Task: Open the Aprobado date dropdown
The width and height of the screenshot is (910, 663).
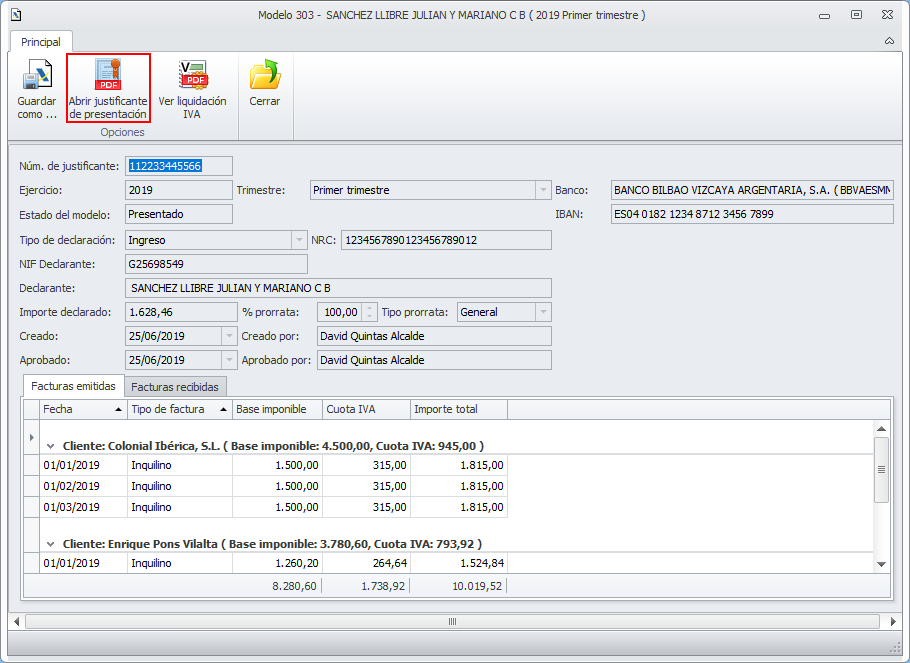Action: pos(229,360)
